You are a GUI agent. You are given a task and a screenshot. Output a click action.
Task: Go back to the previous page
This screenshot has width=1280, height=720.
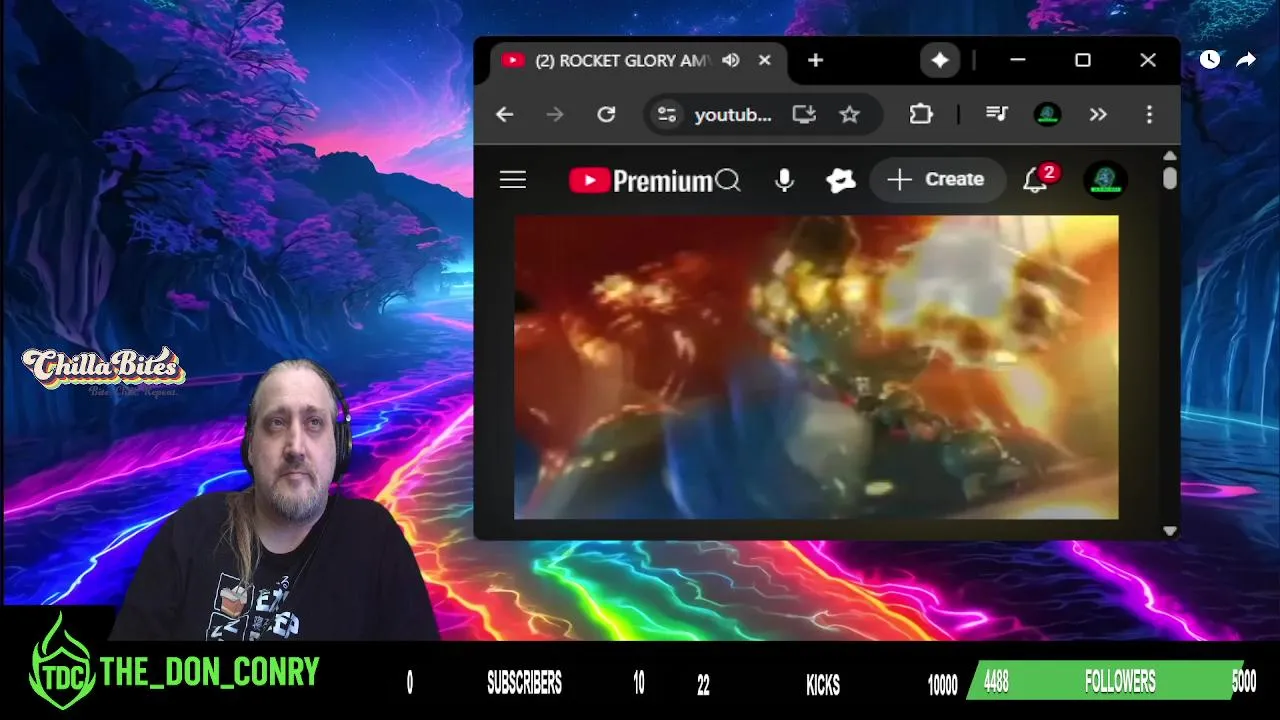(x=504, y=115)
